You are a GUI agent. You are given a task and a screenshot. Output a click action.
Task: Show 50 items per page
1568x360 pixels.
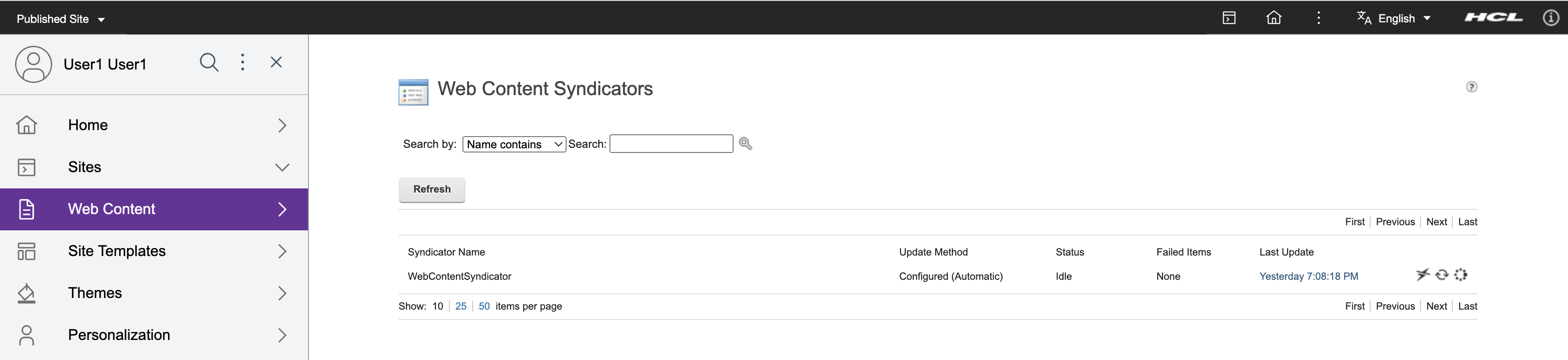pos(484,306)
